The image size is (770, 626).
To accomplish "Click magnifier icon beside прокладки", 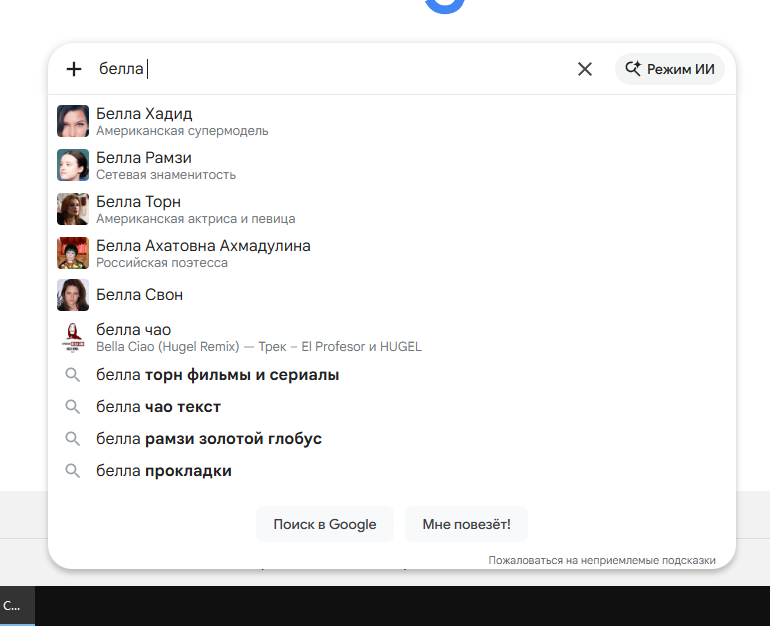I will (x=73, y=471).
